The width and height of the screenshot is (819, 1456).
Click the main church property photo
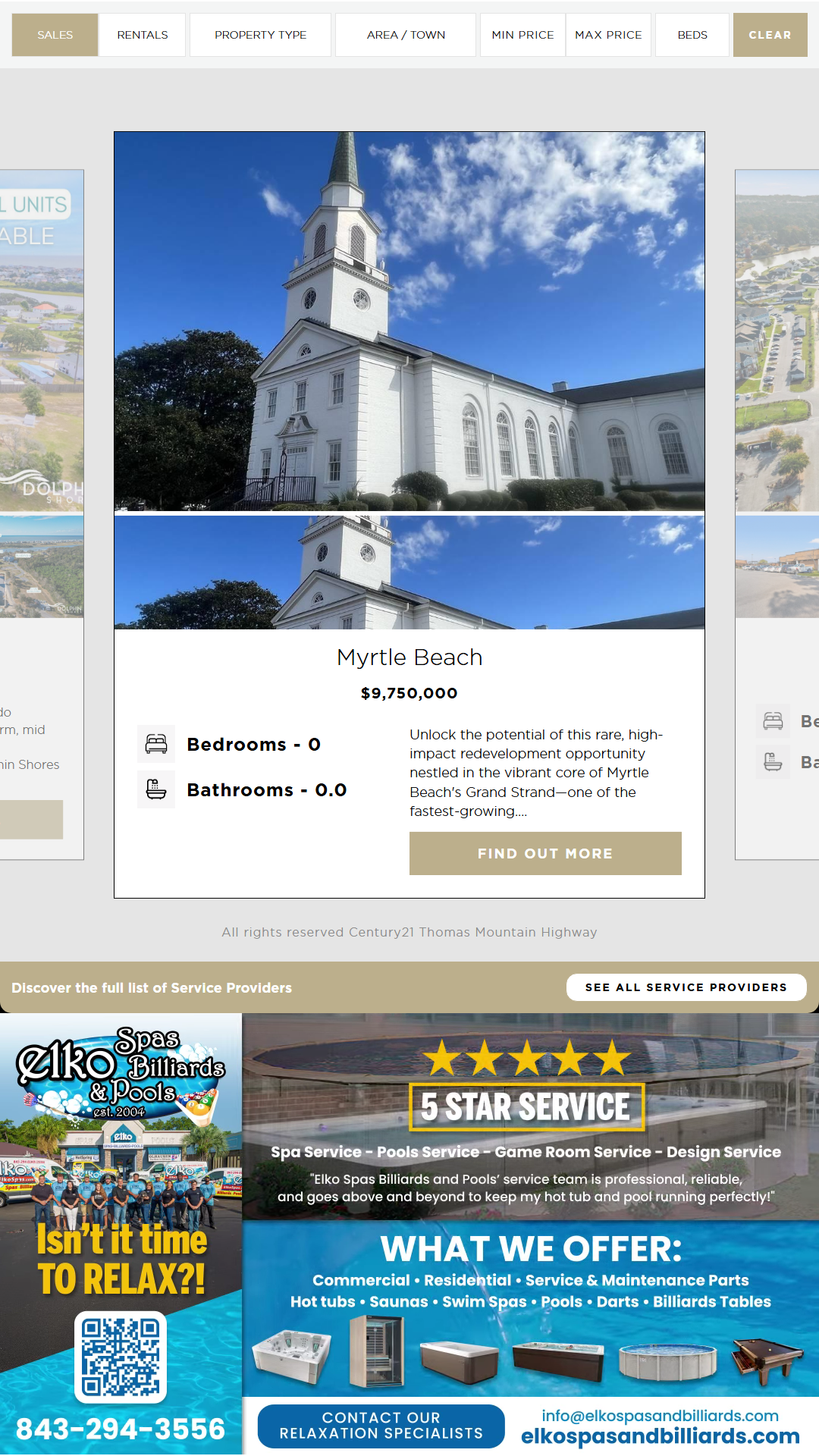coord(409,322)
